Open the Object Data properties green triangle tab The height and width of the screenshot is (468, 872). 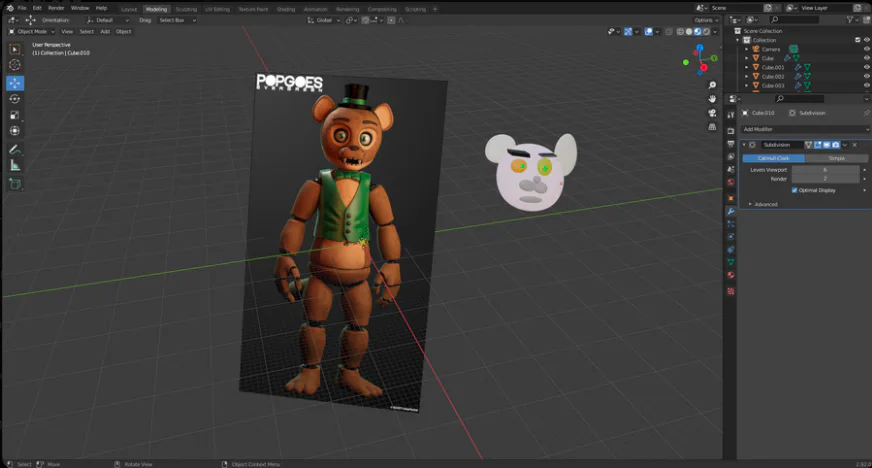point(731,262)
